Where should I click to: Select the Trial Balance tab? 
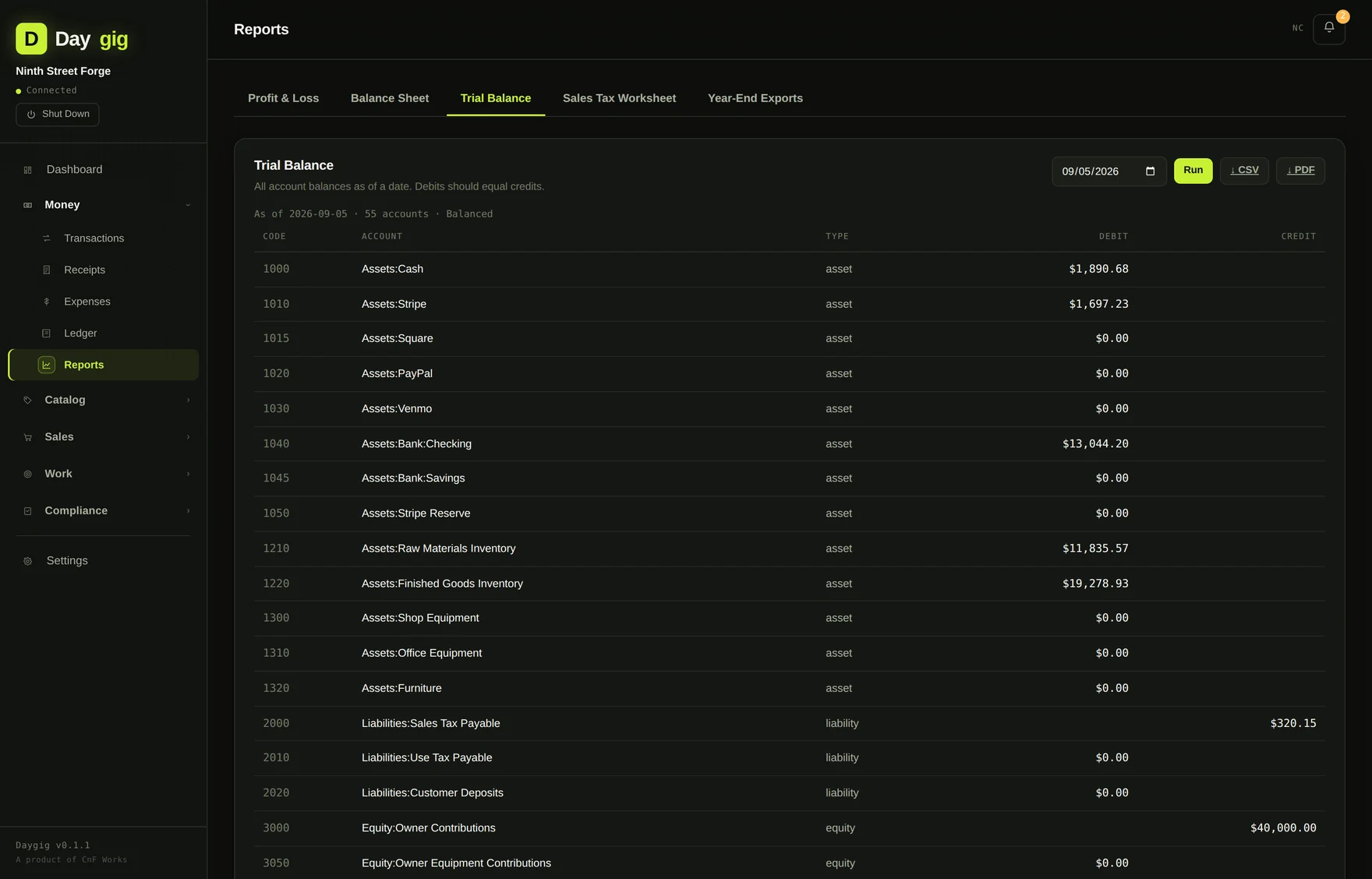[x=496, y=98]
